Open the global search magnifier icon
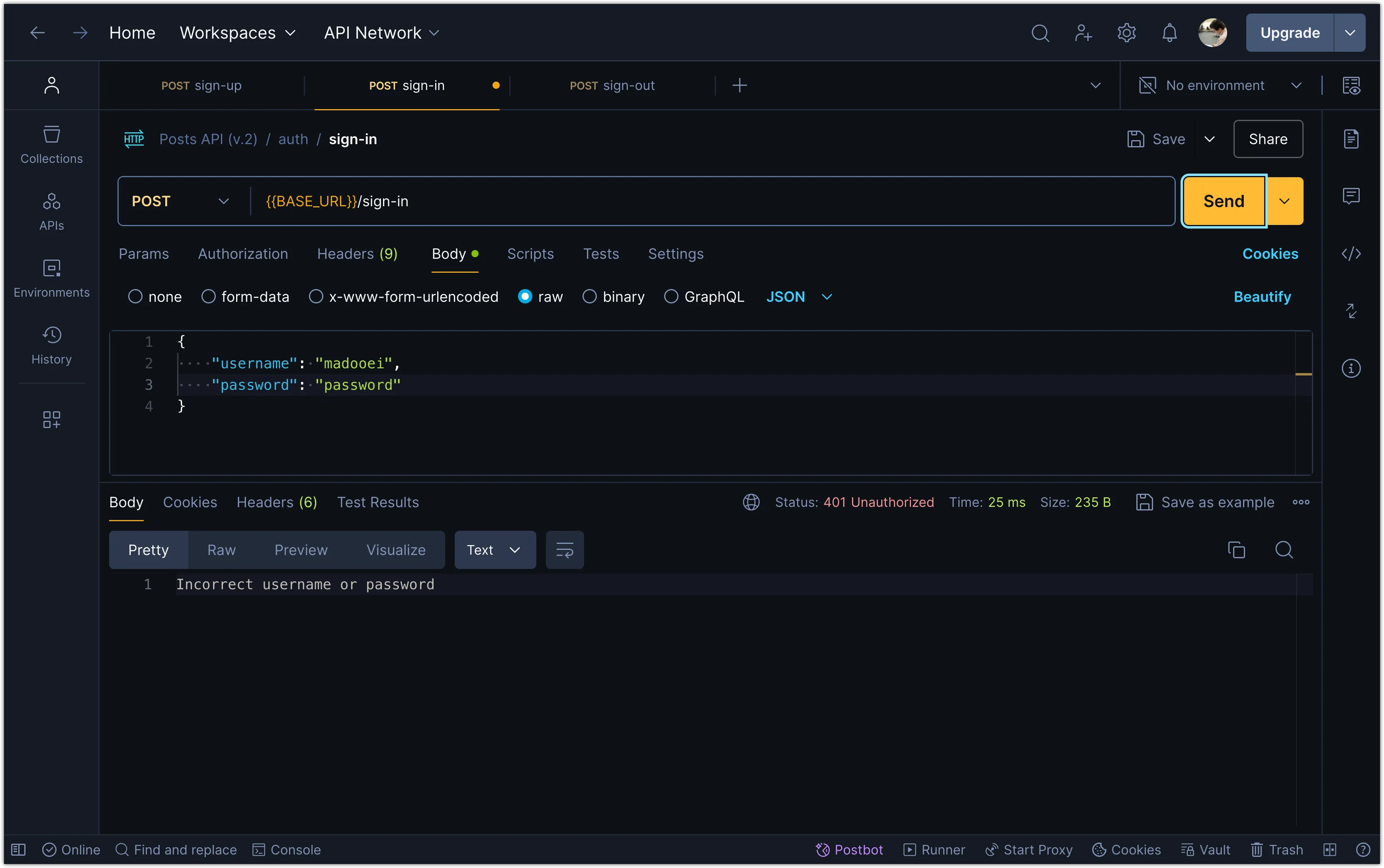 pyautogui.click(x=1040, y=33)
